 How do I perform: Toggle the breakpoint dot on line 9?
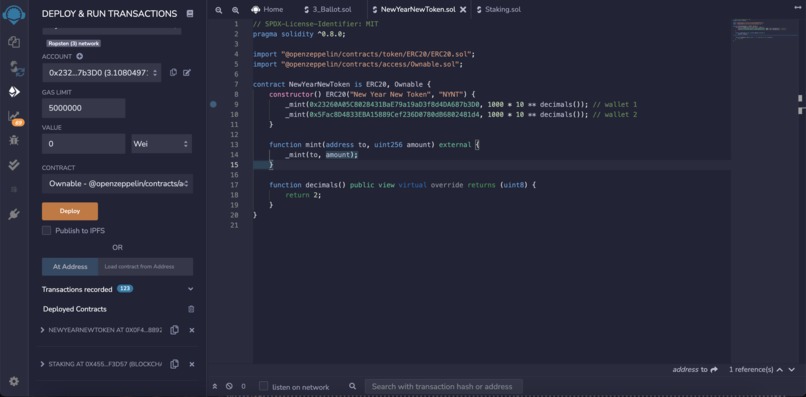tap(213, 104)
